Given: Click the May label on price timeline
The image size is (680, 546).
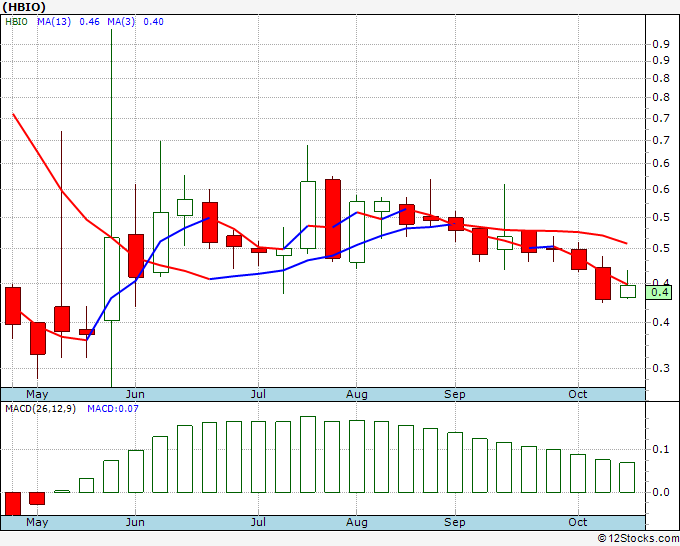Looking at the screenshot, I should 37,394.
